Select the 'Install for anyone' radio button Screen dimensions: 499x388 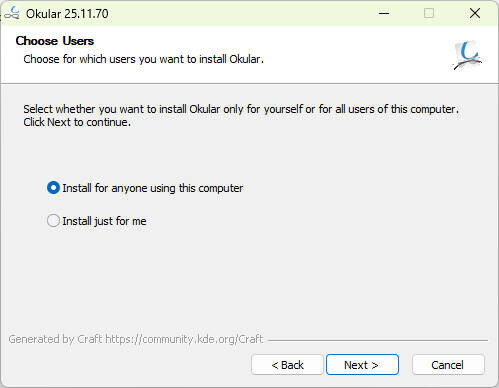tap(53, 188)
